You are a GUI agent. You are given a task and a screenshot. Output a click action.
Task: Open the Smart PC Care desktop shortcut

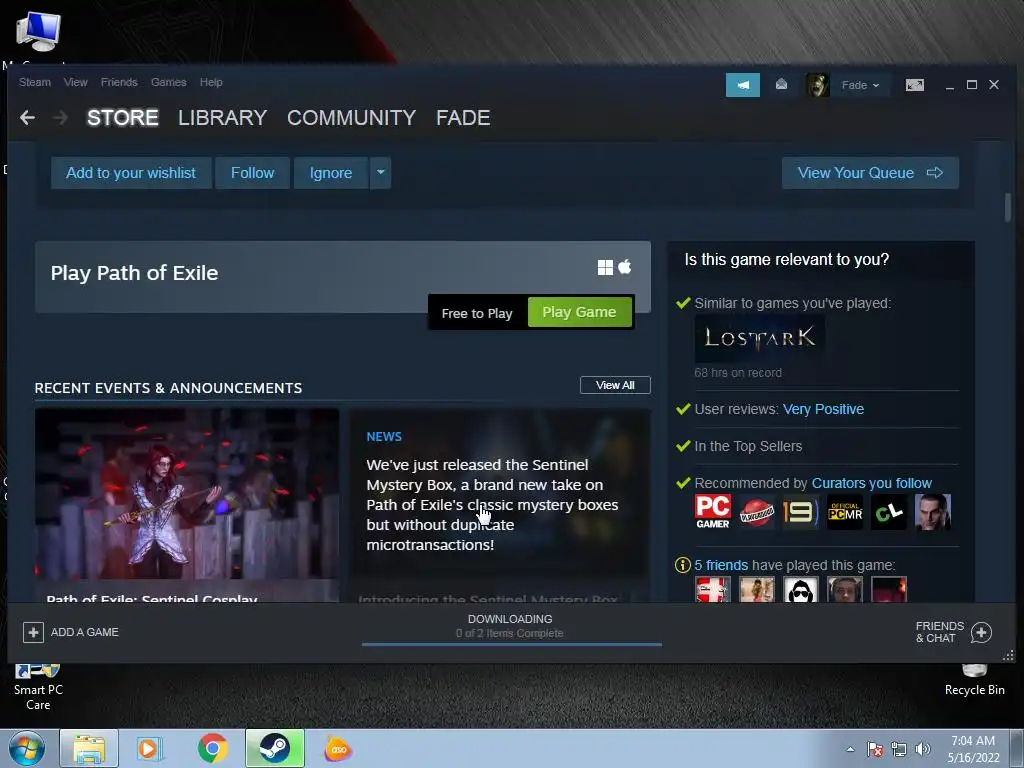point(38,687)
